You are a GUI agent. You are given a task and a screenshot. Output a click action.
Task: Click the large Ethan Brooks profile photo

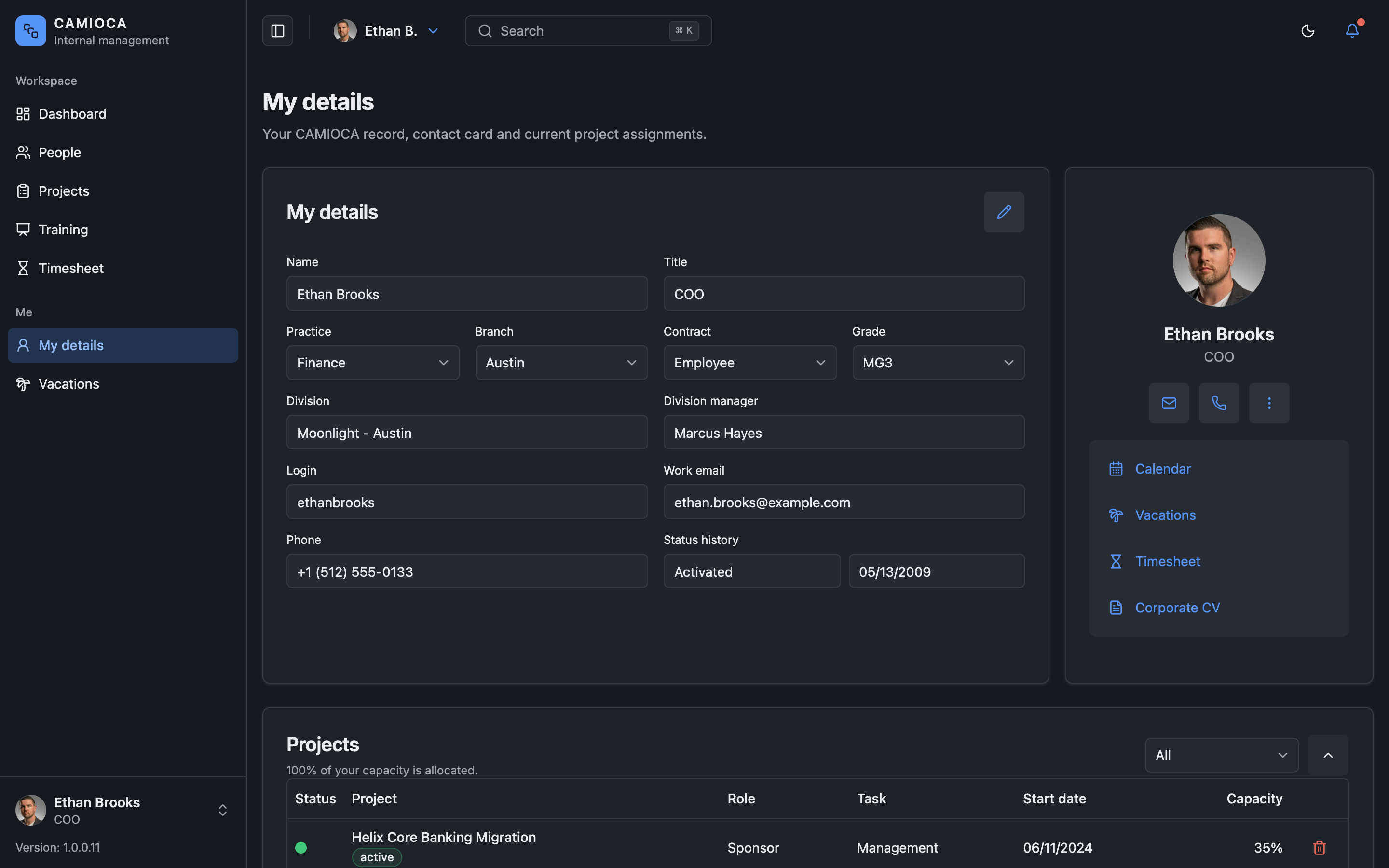(x=1219, y=260)
